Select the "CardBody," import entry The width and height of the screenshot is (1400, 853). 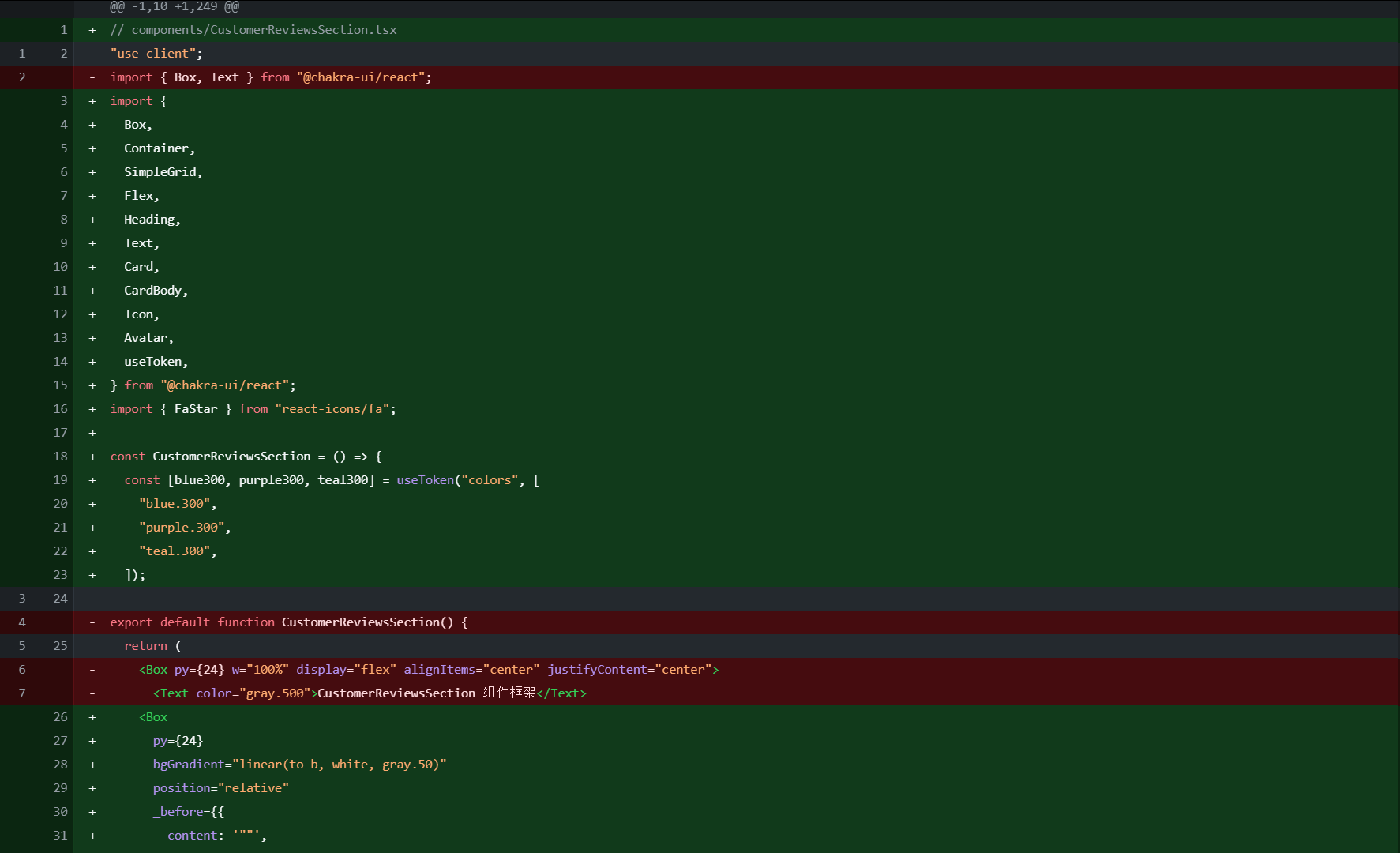[156, 291]
